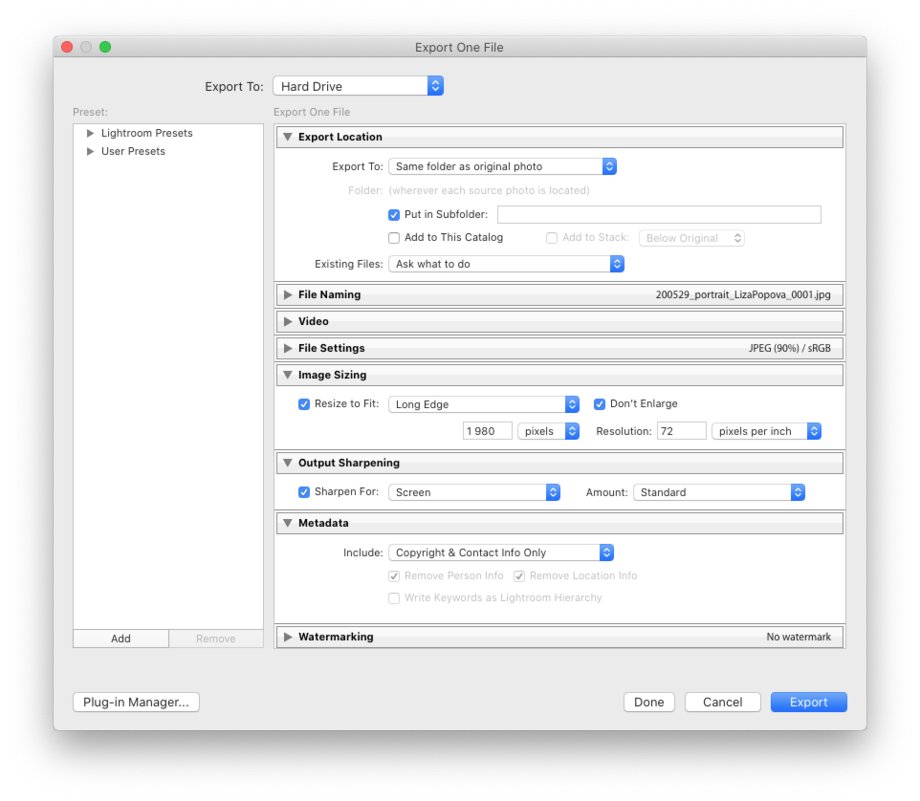
Task: Click the Export button
Action: 808,702
